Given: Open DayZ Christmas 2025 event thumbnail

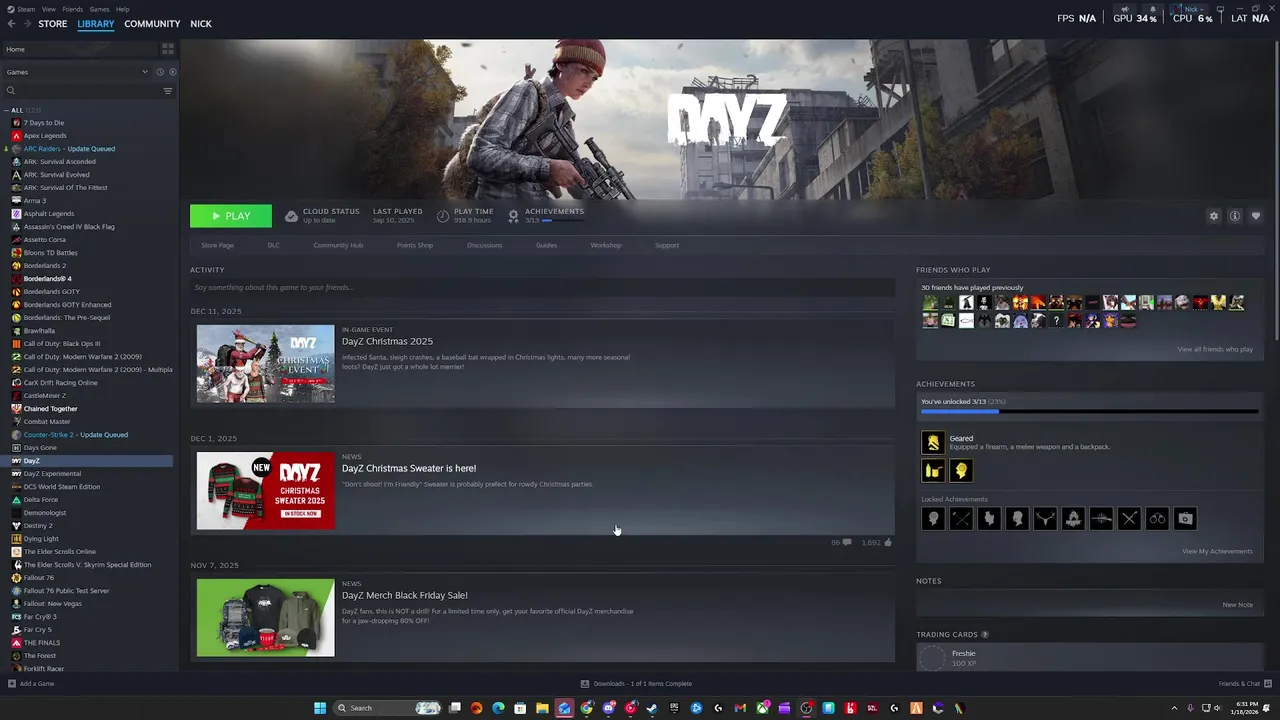Looking at the screenshot, I should [265, 363].
